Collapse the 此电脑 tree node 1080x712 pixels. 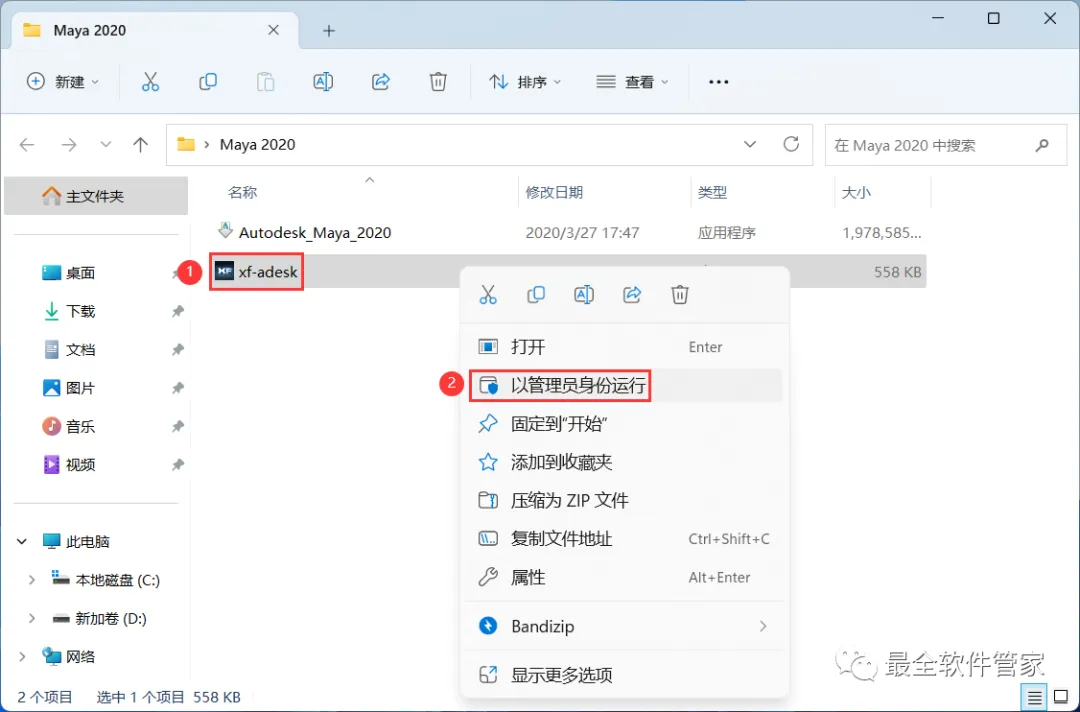22,542
